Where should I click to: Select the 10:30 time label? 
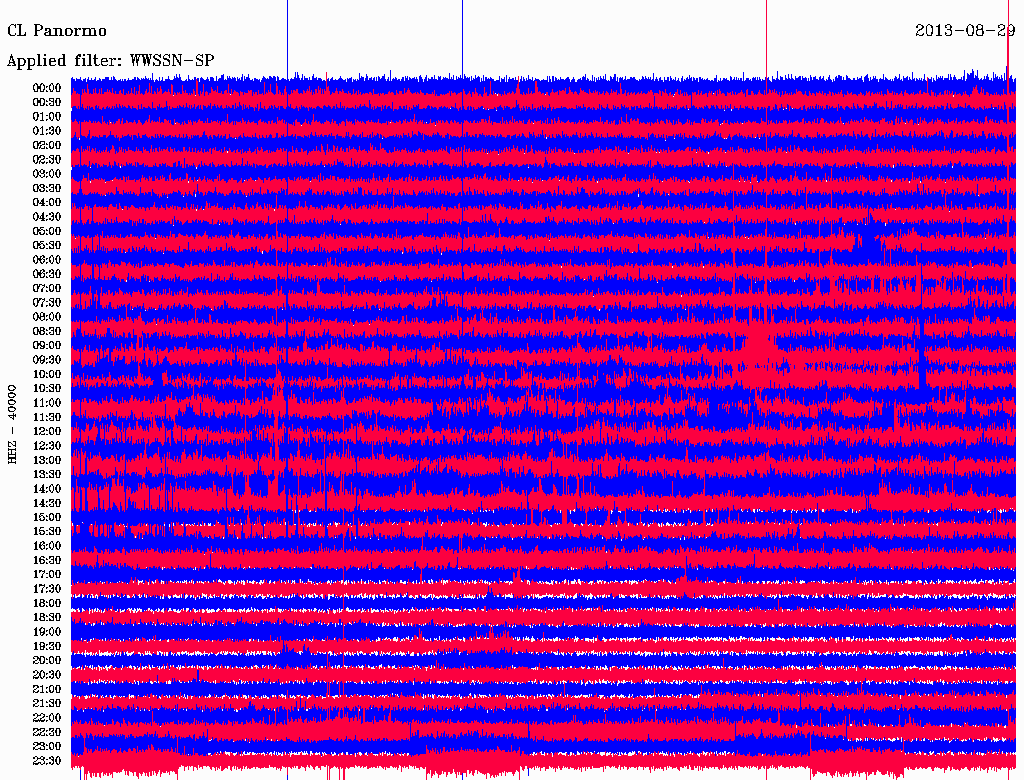pos(47,388)
